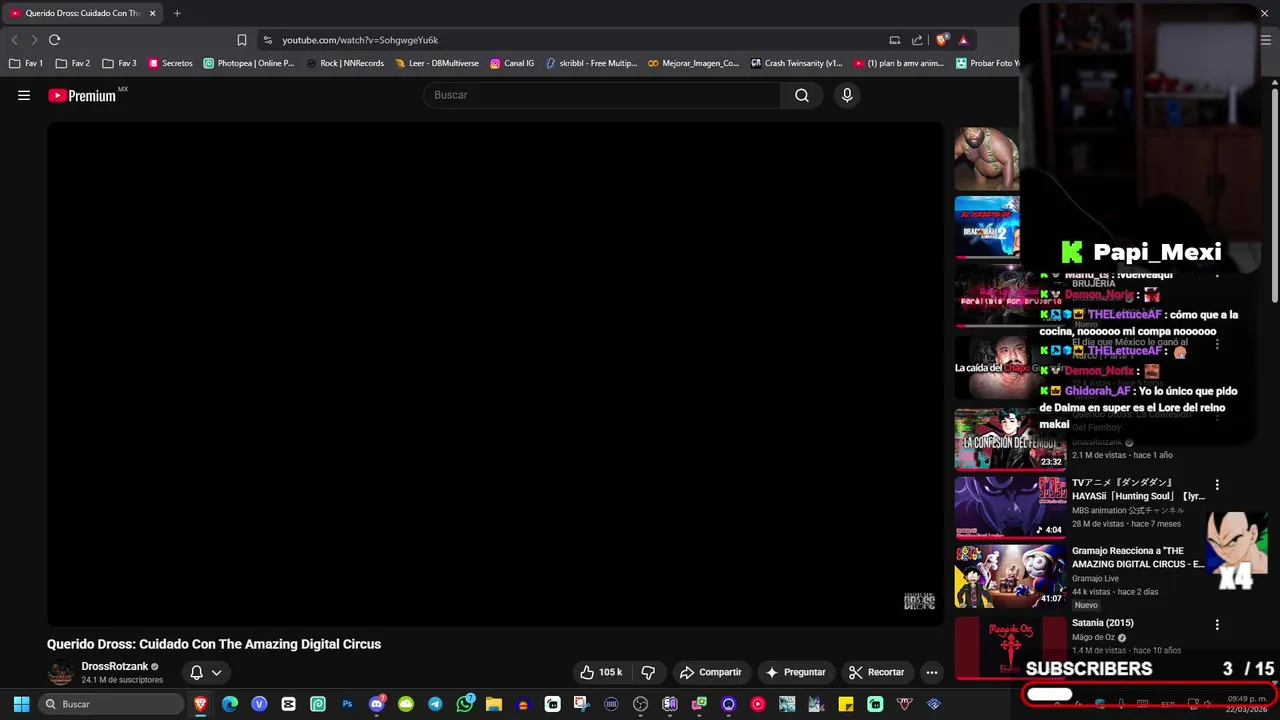Open Microsoft Edge from the taskbar

[230, 704]
